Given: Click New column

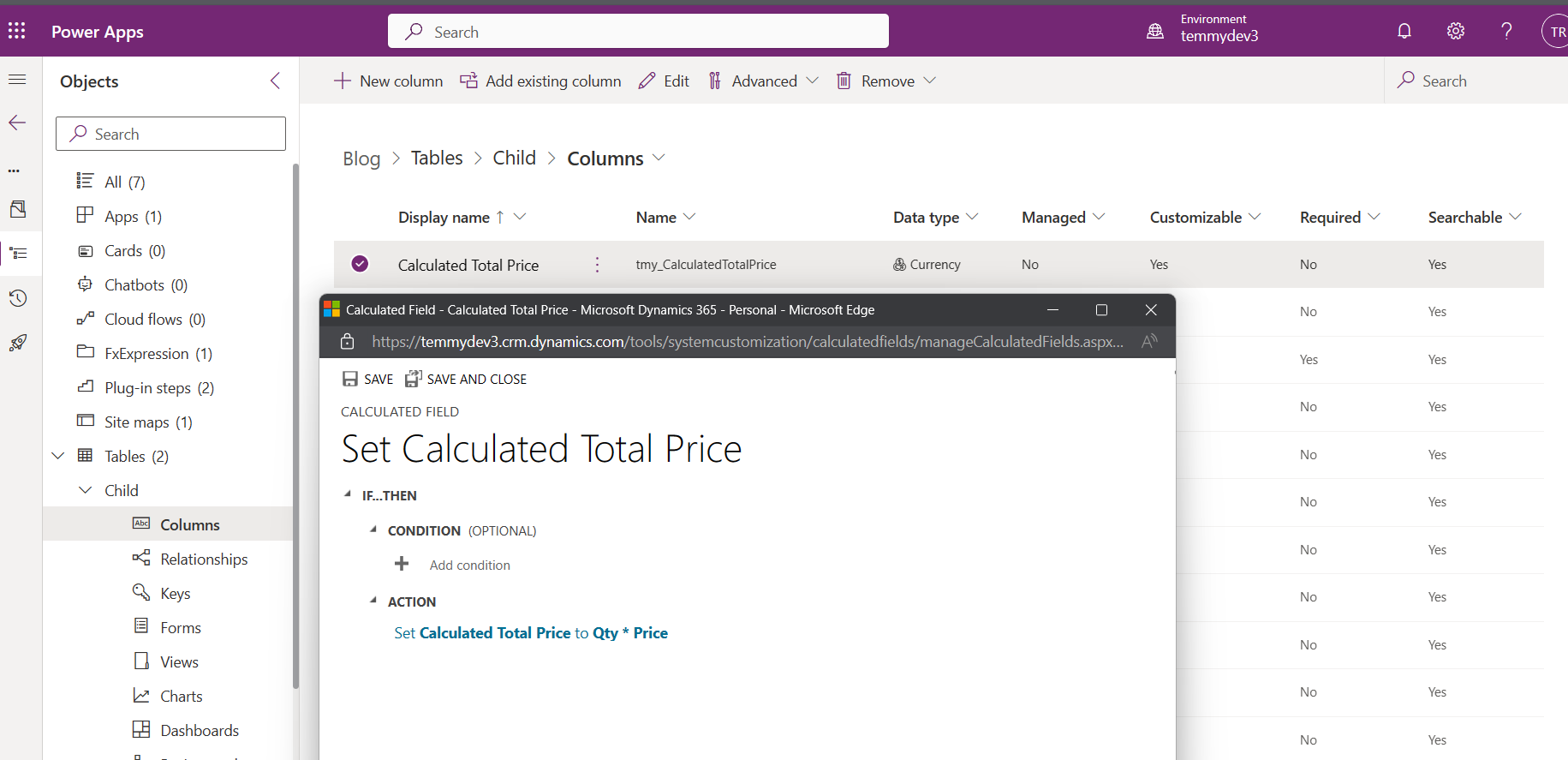Looking at the screenshot, I should [388, 81].
